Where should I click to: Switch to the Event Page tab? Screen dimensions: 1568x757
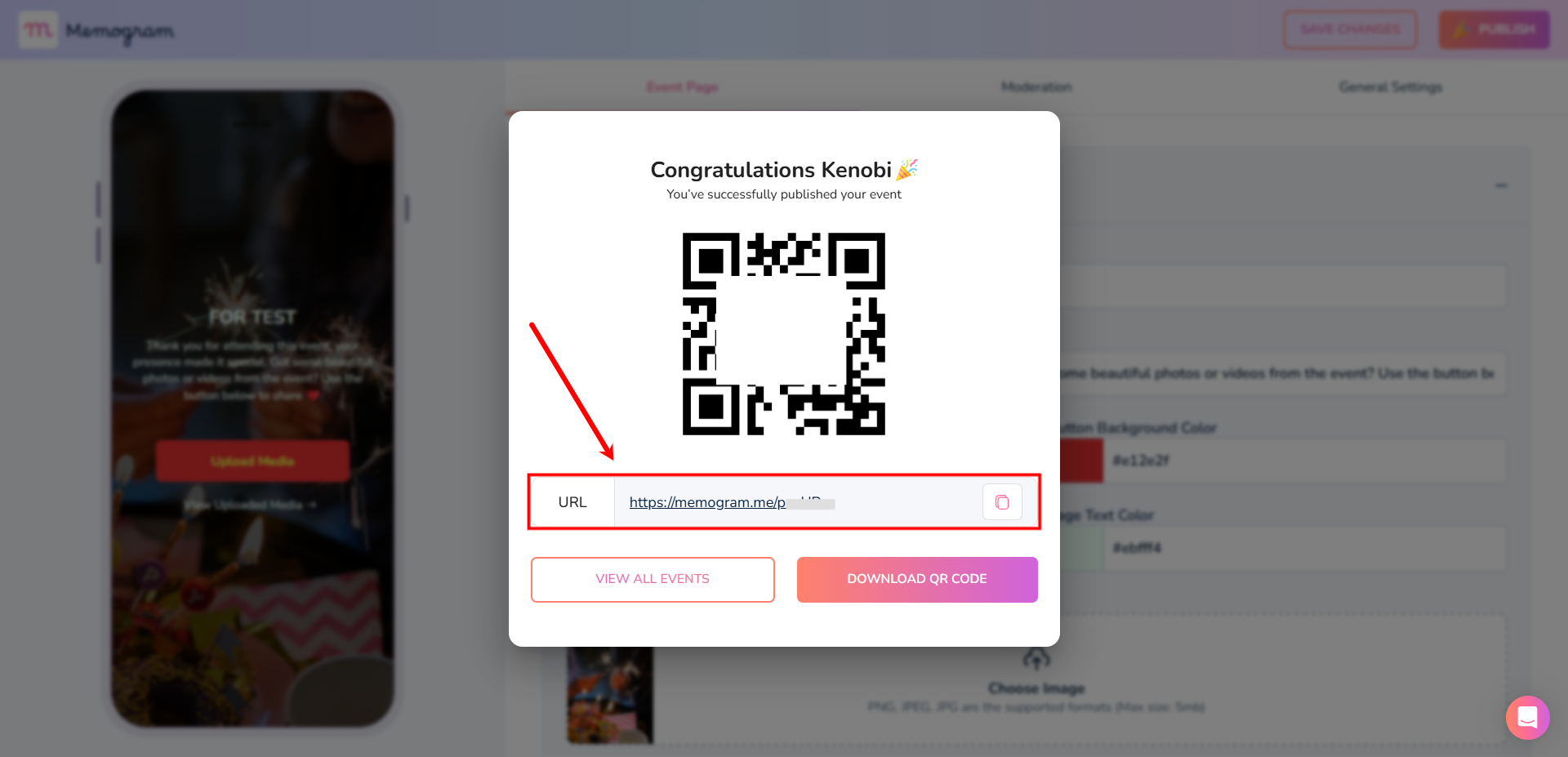(682, 87)
